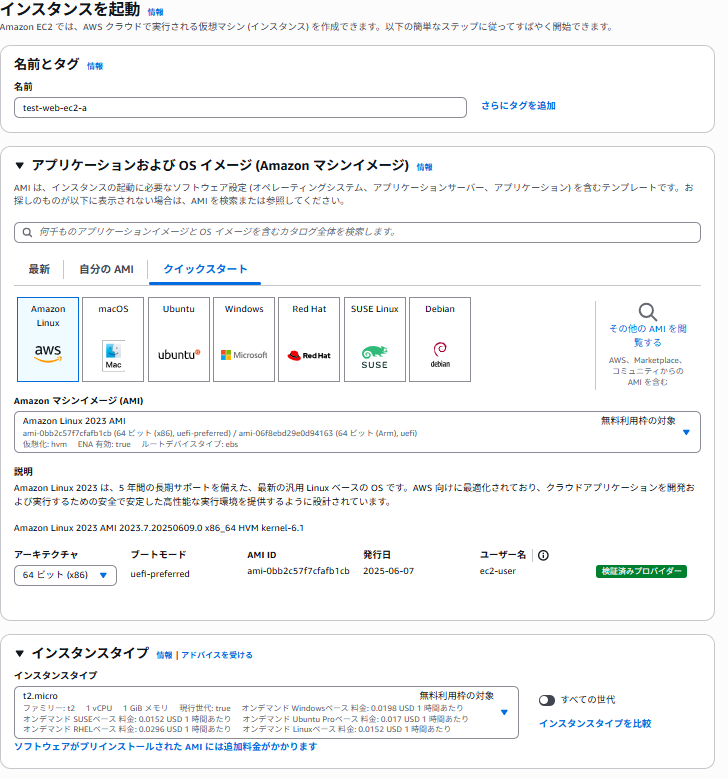Select the Amazon Linux AWS image tile
The image size is (728, 779).
(x=48, y=339)
